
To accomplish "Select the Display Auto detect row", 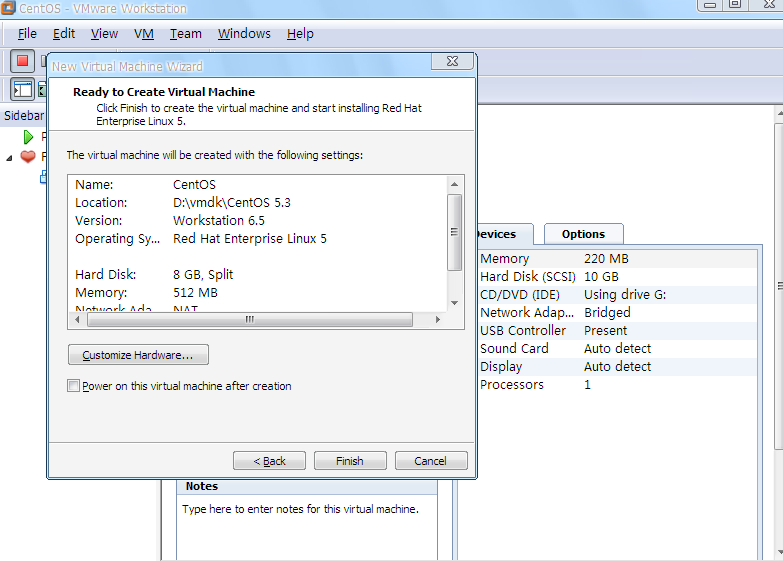I will click(x=617, y=366).
